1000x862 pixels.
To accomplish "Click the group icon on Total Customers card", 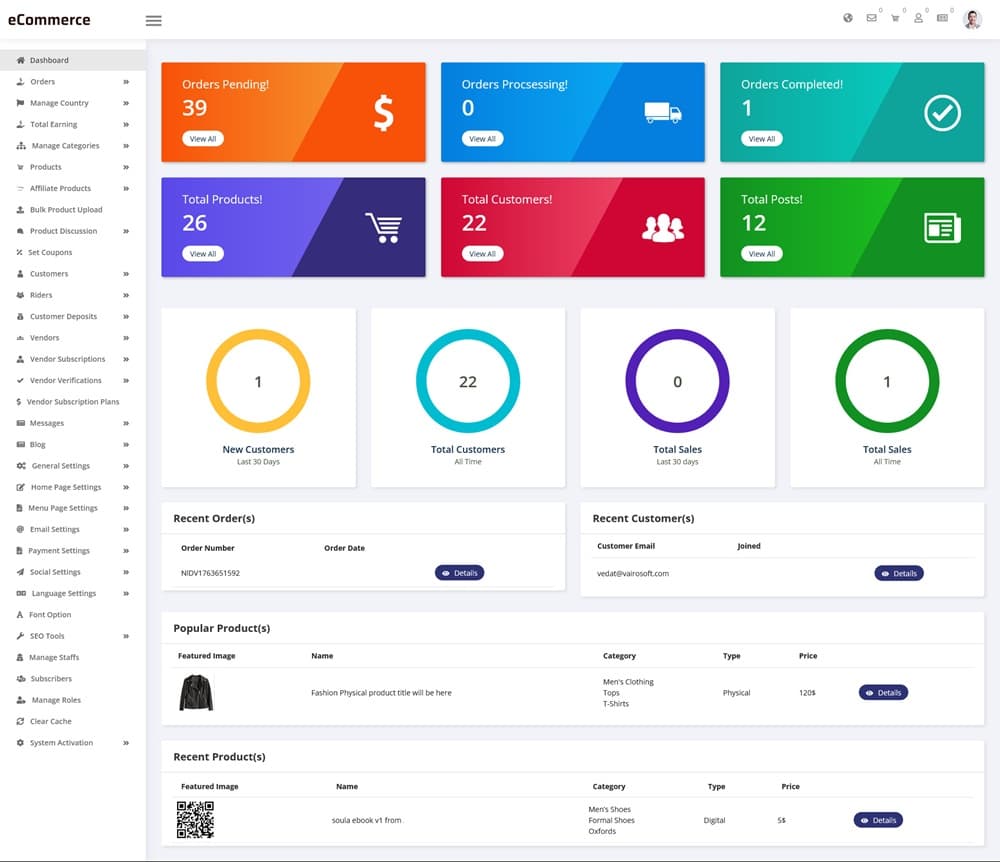I will click(662, 228).
